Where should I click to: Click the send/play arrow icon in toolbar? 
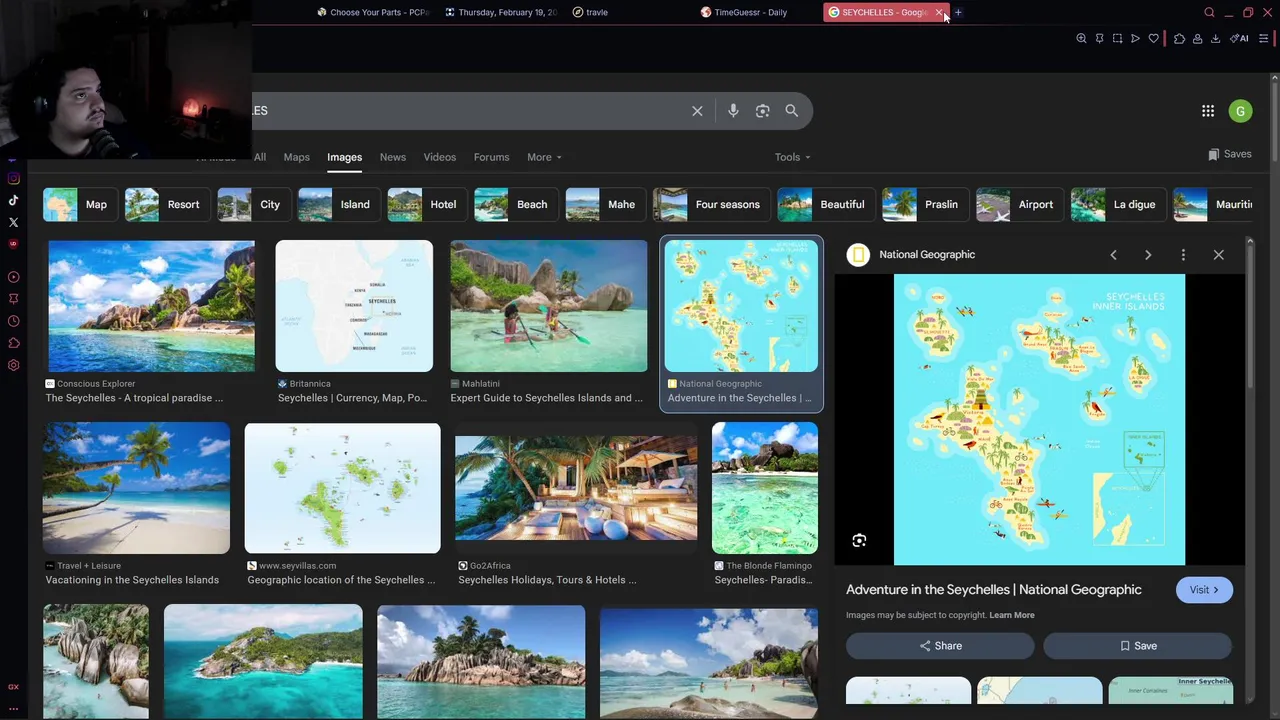tap(1135, 38)
